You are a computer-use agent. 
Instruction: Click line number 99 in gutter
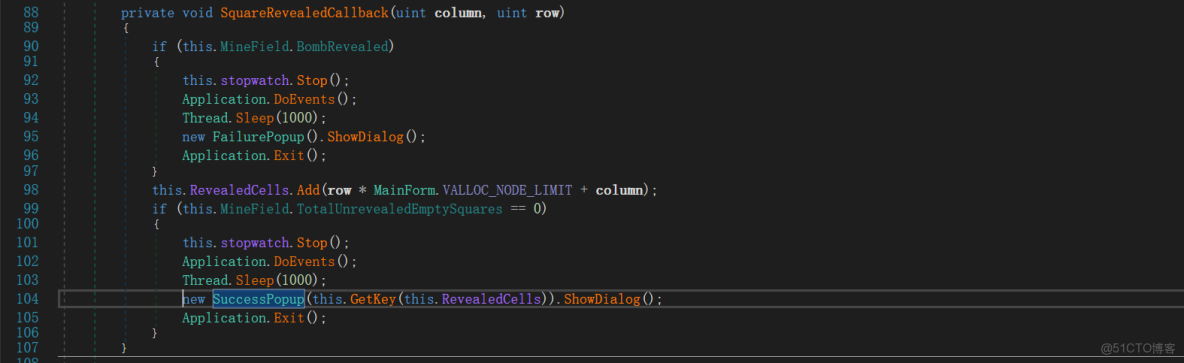pyautogui.click(x=32, y=209)
